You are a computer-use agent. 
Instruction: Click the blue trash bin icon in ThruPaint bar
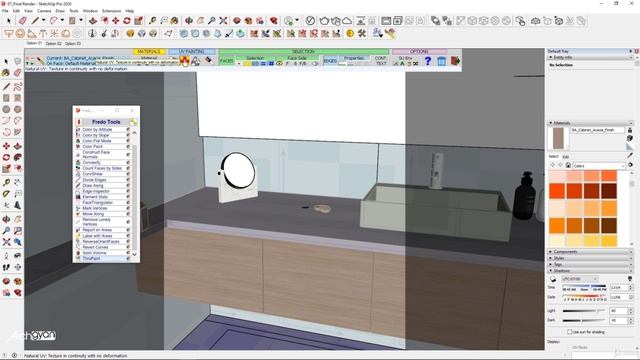click(x=441, y=61)
